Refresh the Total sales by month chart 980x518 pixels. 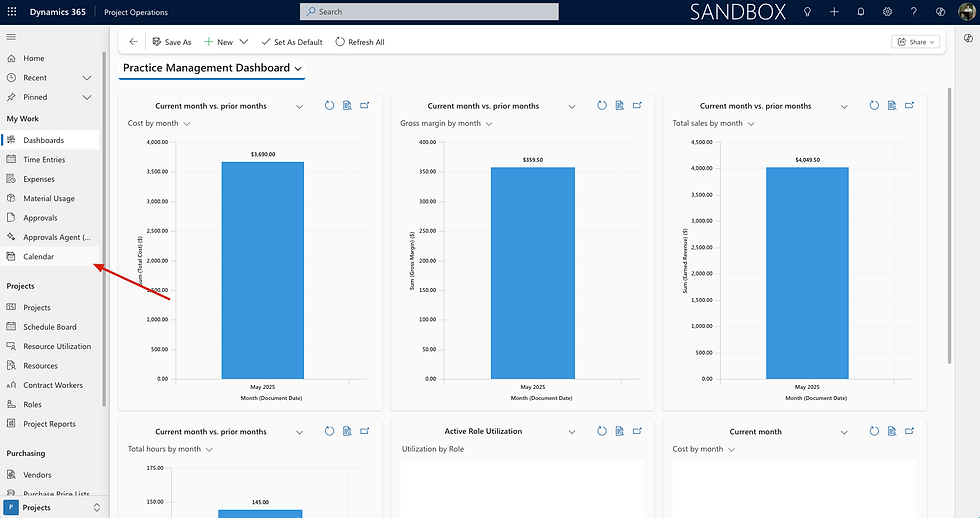(874, 106)
